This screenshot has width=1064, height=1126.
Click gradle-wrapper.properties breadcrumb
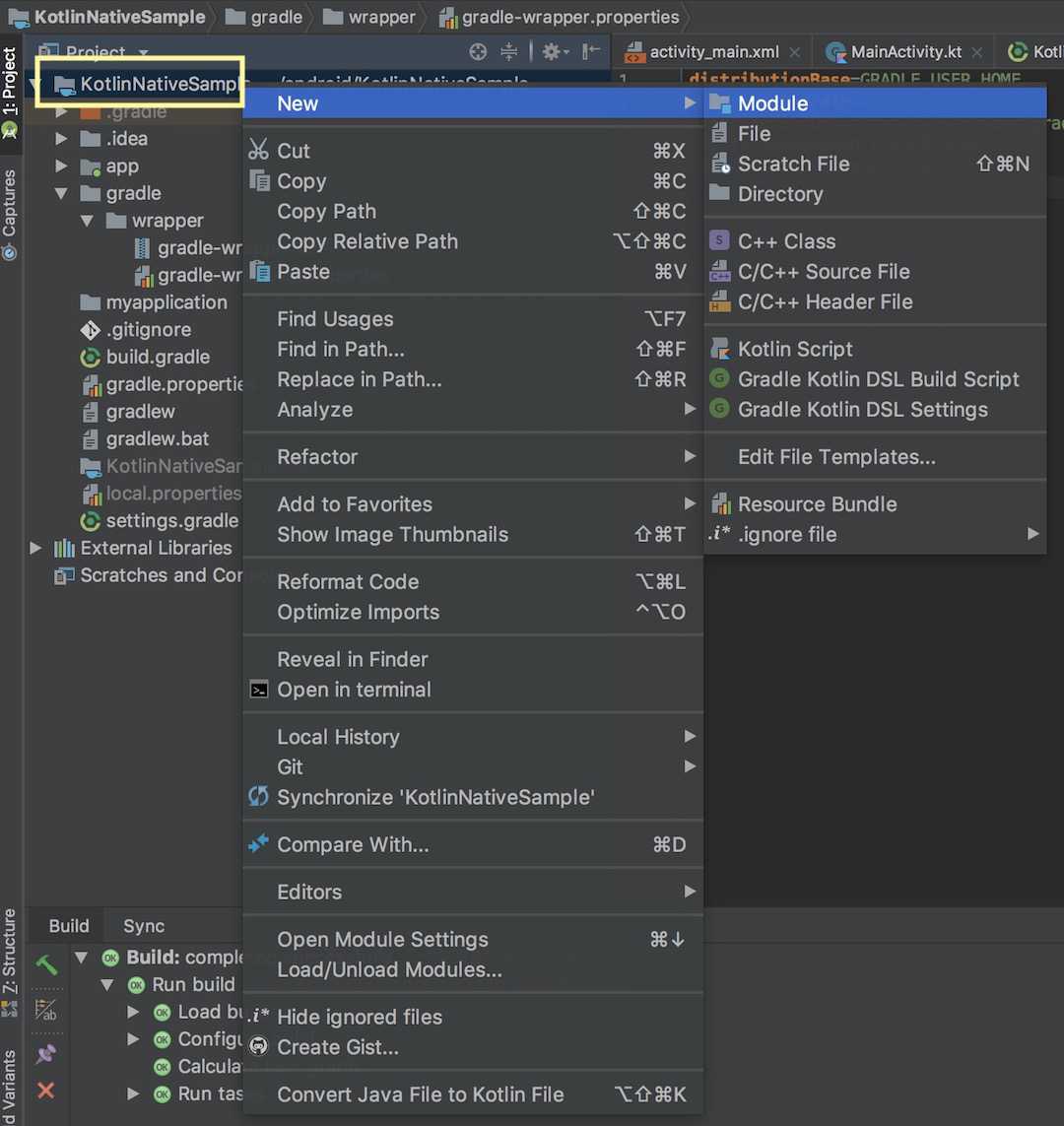[559, 17]
